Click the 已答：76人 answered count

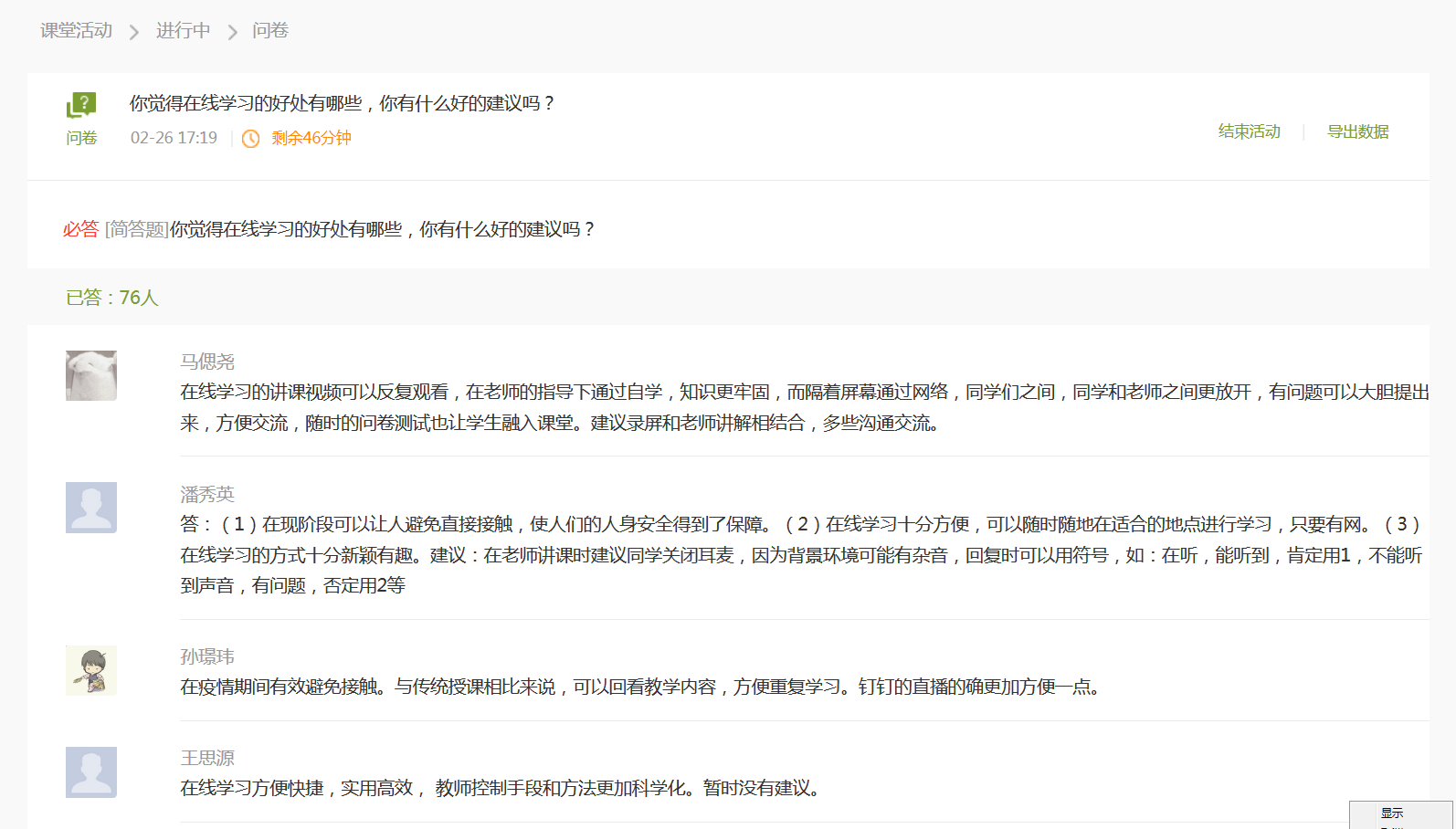coord(112,298)
